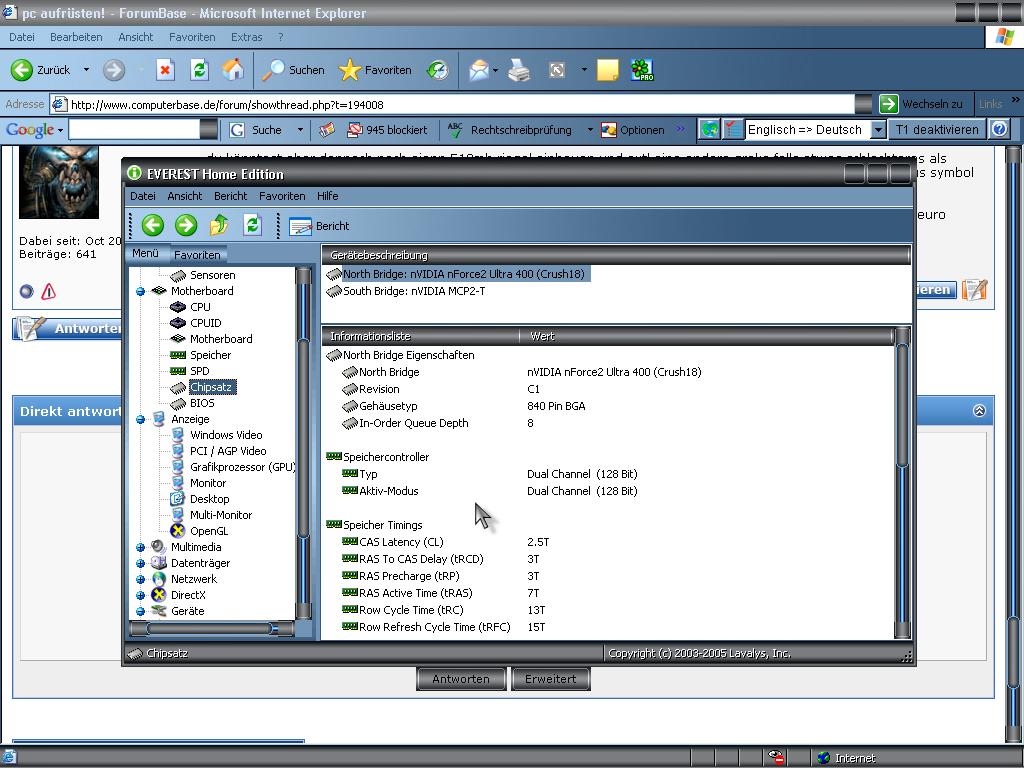Open Internet Explorer Bearbeiten menu
Viewport: 1024px width, 768px height.
76,37
